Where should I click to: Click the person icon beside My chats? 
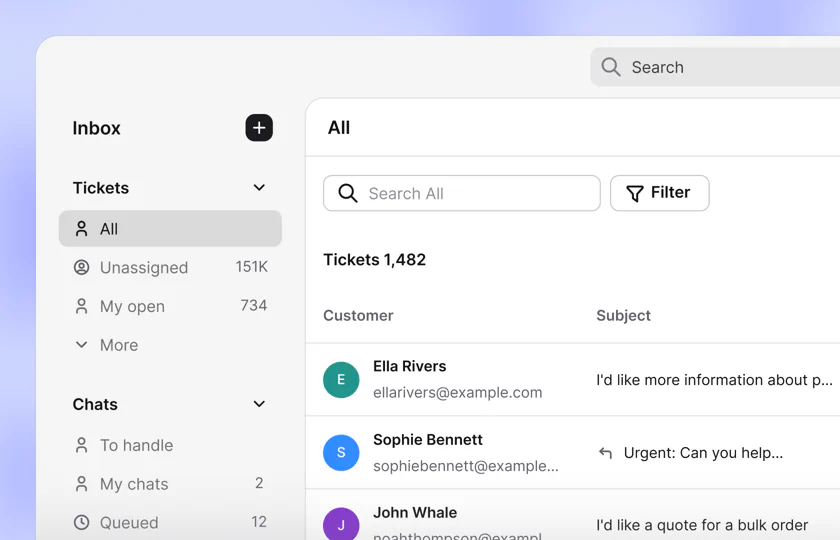pyautogui.click(x=81, y=484)
